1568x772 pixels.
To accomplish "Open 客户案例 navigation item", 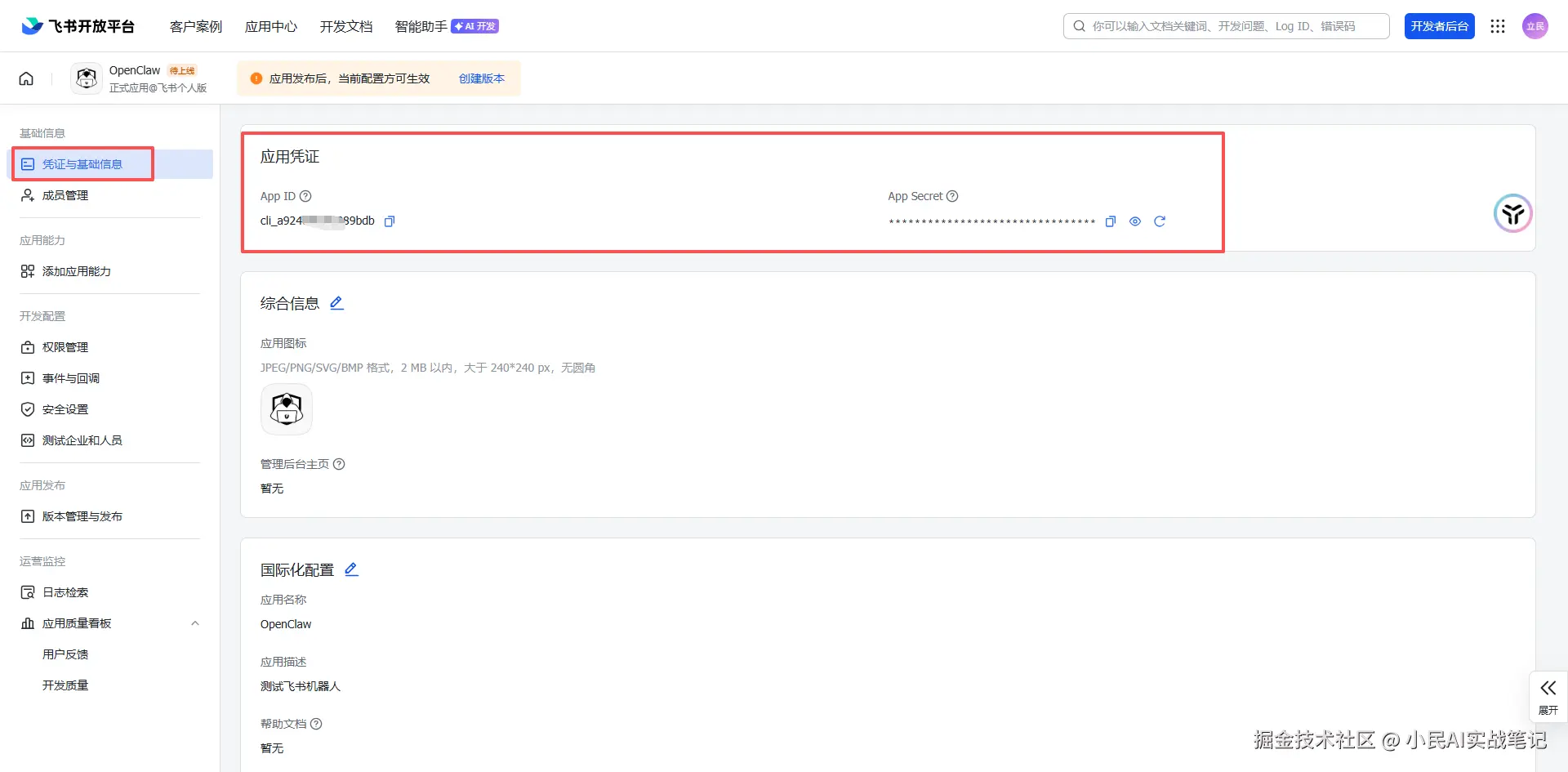I will point(196,26).
